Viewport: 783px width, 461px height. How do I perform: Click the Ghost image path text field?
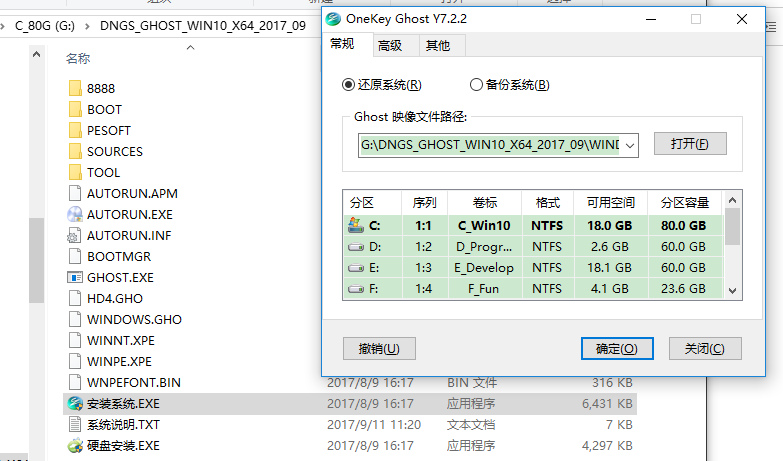click(490, 145)
